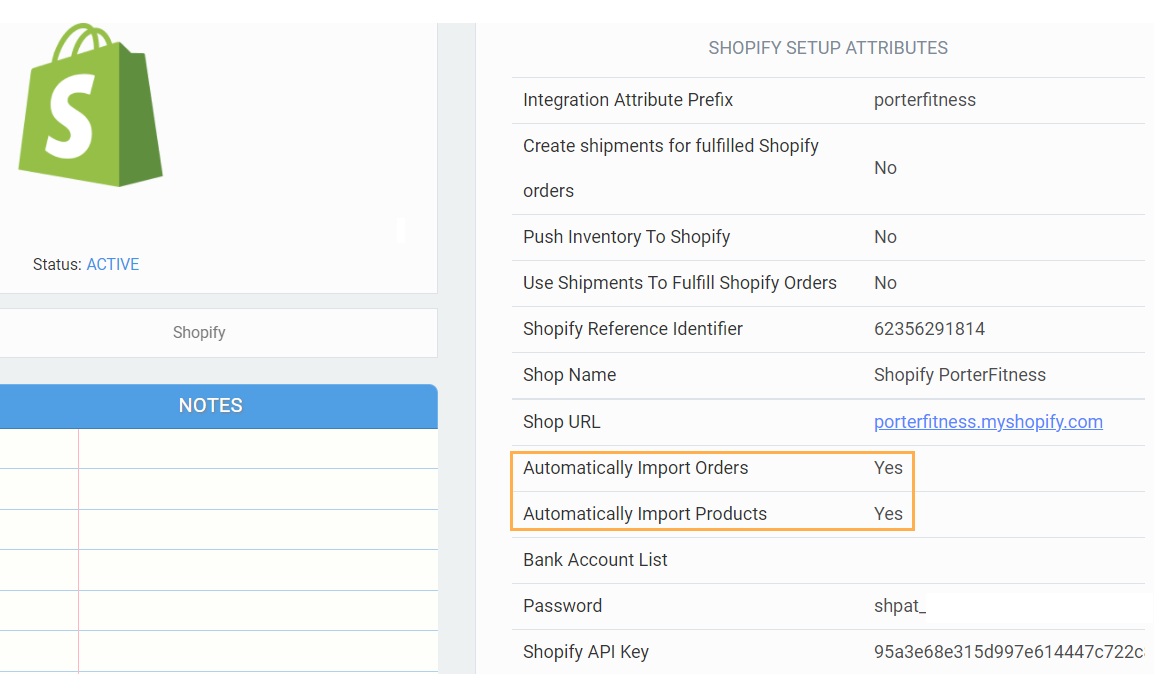Click the Shopify Setup Attributes heading
Screen dimensions: 1154x674
827,48
